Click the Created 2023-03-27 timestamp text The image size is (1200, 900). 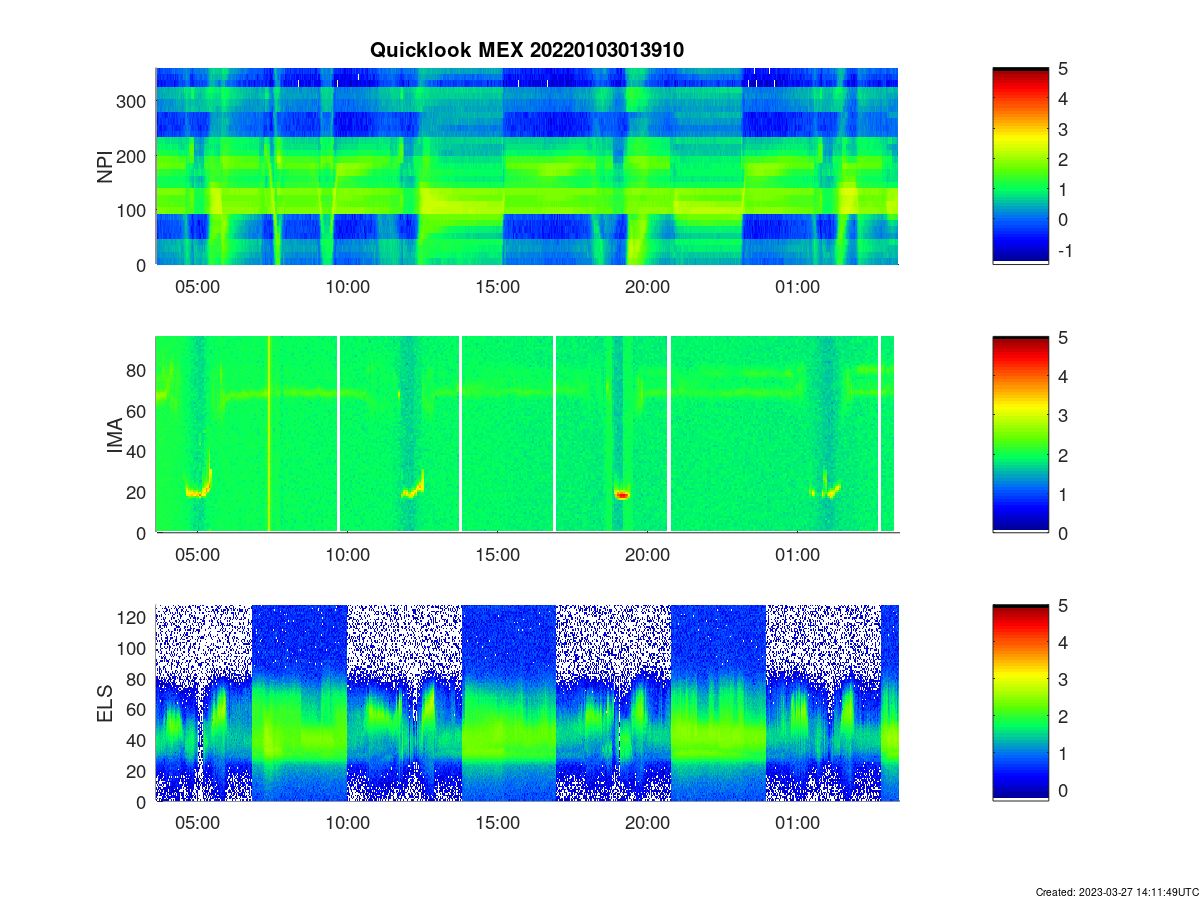(x=1115, y=892)
